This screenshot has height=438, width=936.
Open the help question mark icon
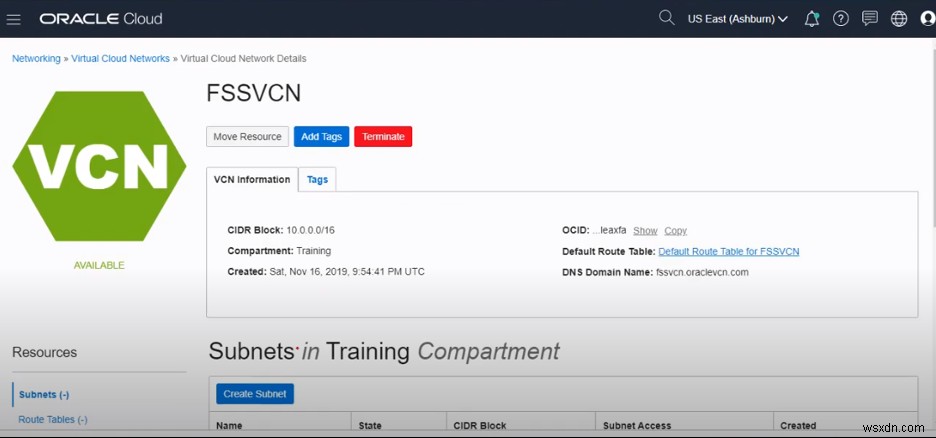[x=840, y=19]
